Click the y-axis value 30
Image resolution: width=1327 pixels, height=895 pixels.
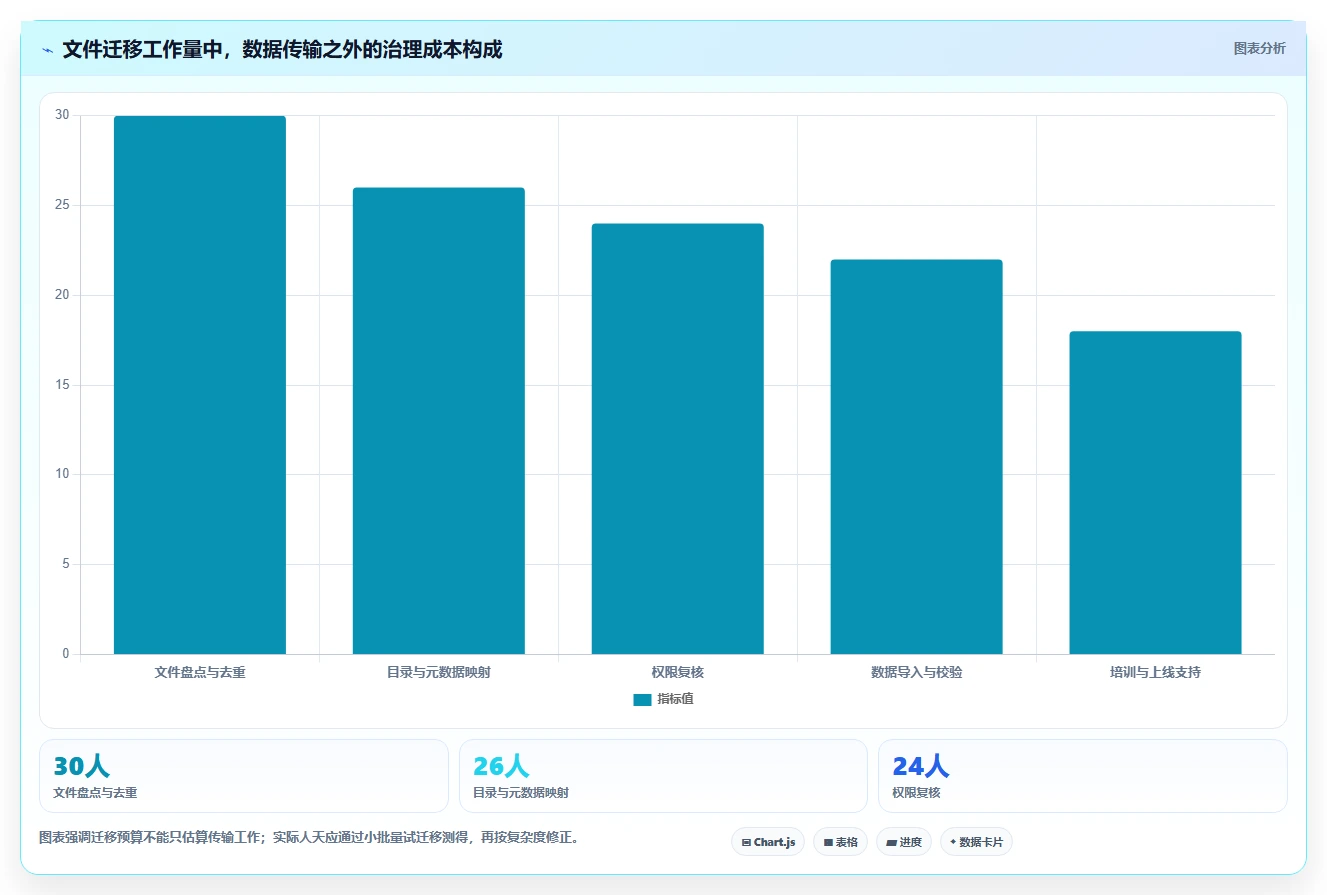62,116
